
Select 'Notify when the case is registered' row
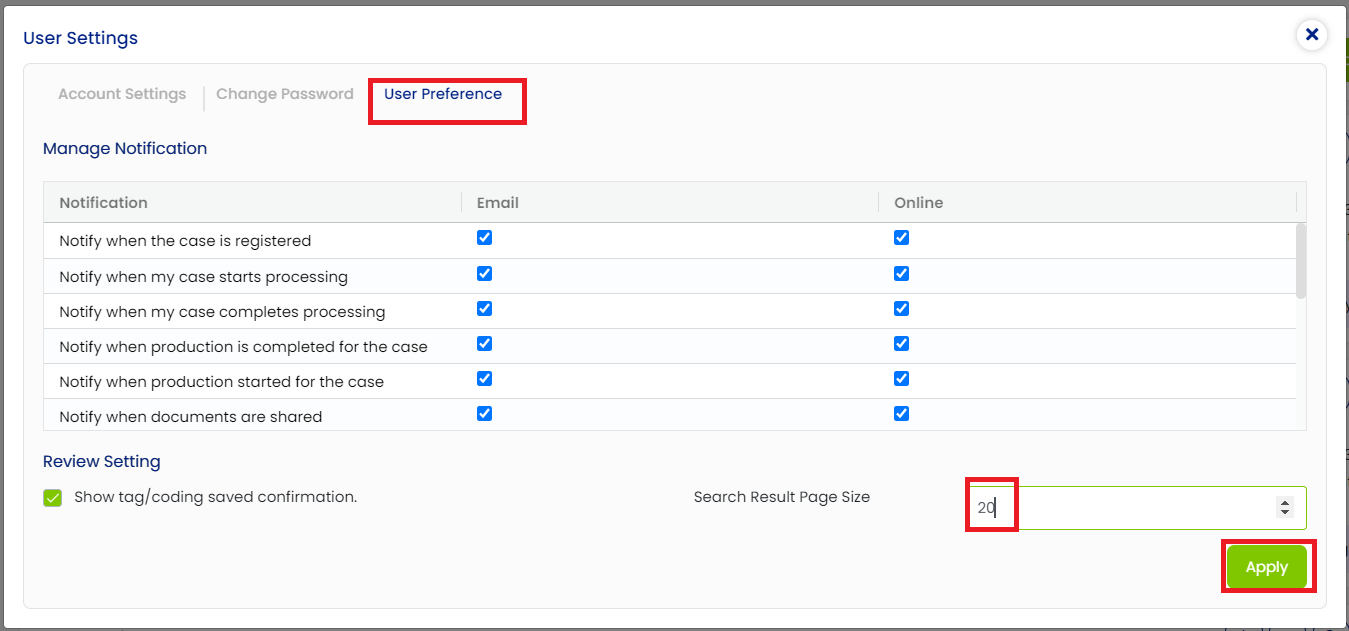[x=669, y=240]
